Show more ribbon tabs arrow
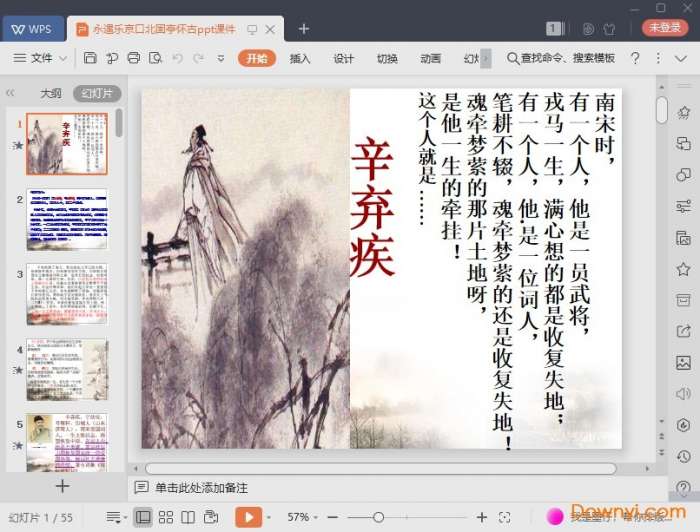Screen dimensions: 700x532 [486, 58]
